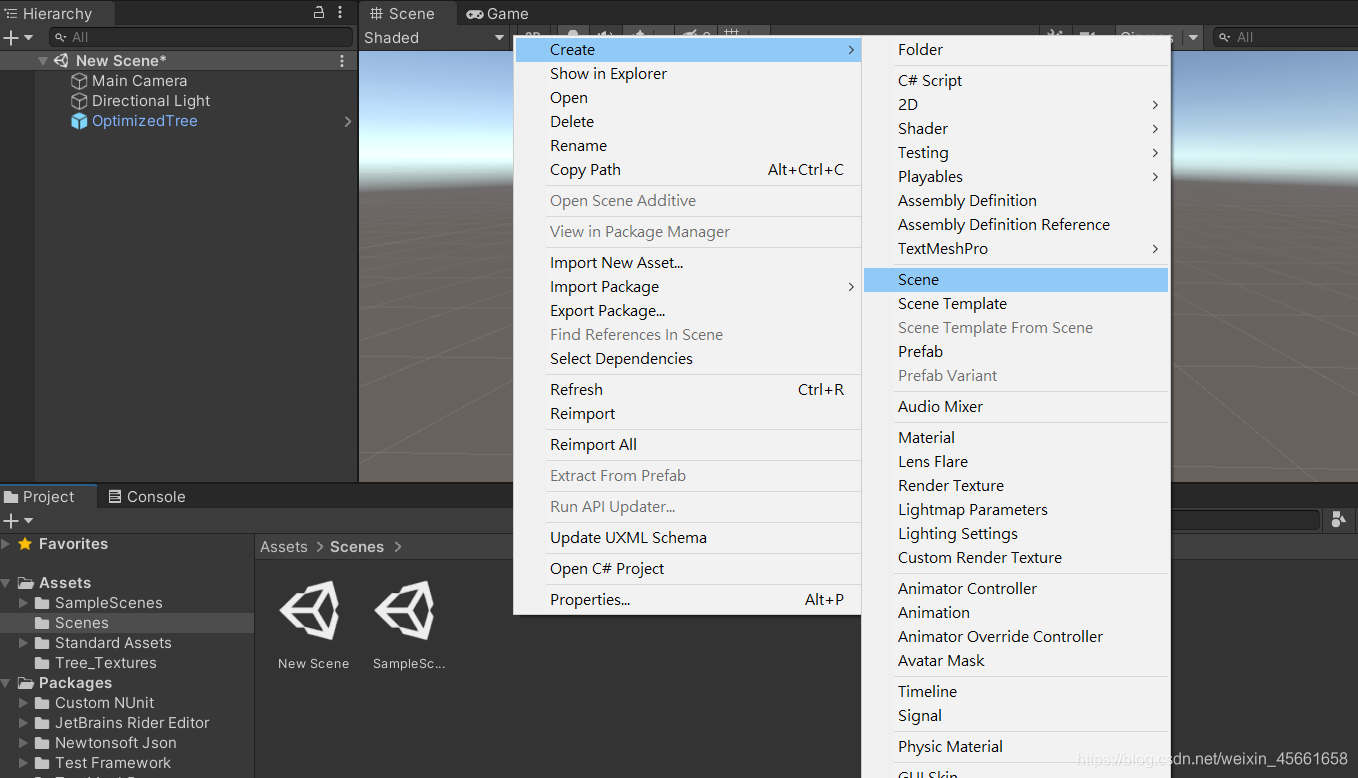The image size is (1358, 778).
Task: Open the Gizmos dropdown arrow
Action: [x=1193, y=37]
